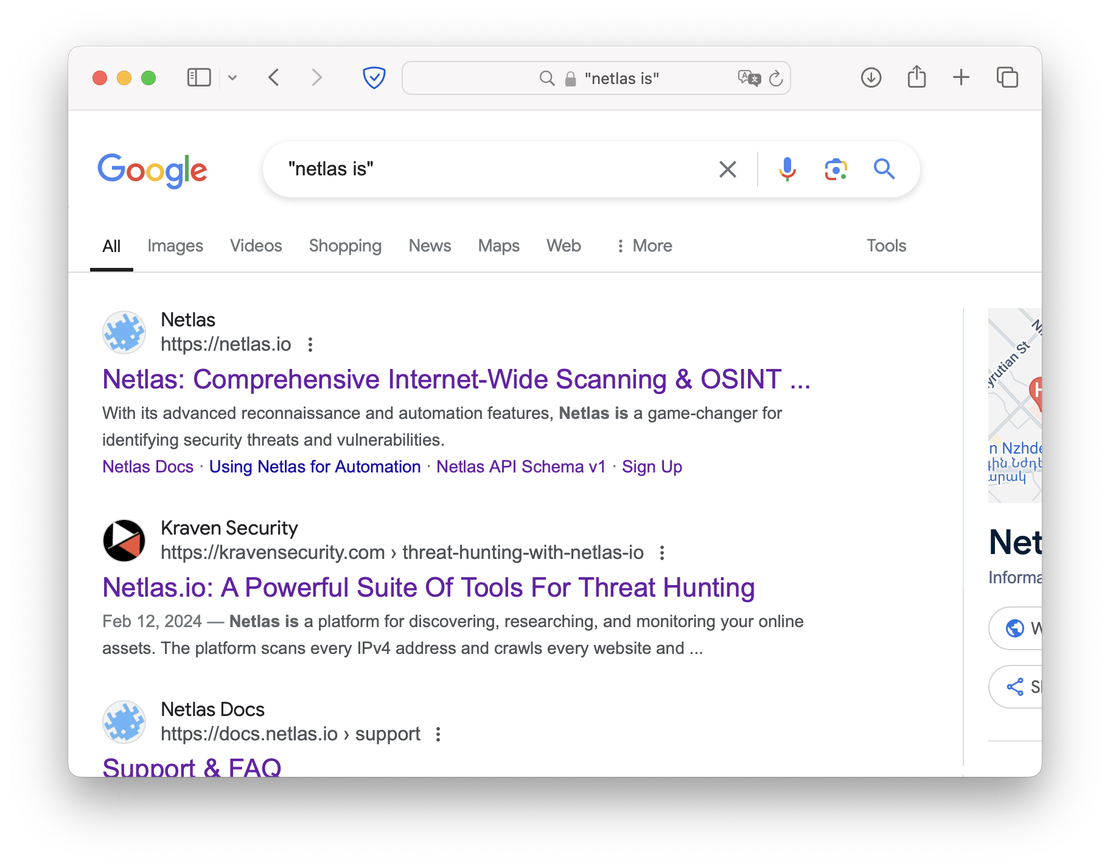
Task: Switch to the News tab
Action: pos(429,246)
